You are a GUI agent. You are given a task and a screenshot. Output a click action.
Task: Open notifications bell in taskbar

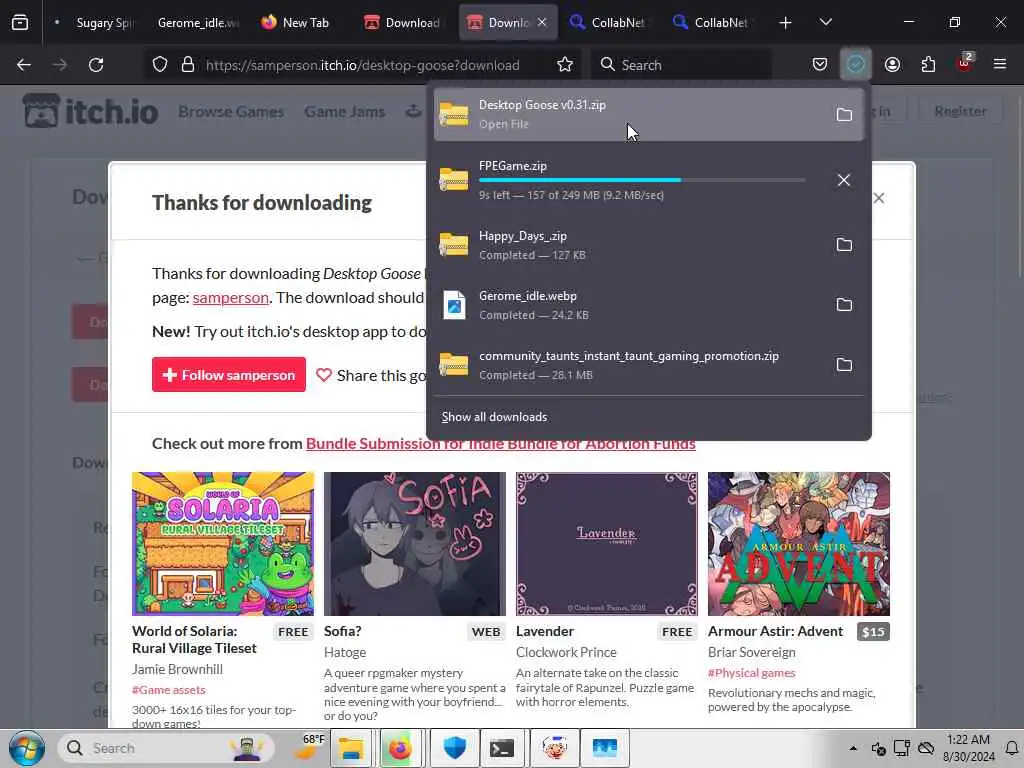point(1012,748)
